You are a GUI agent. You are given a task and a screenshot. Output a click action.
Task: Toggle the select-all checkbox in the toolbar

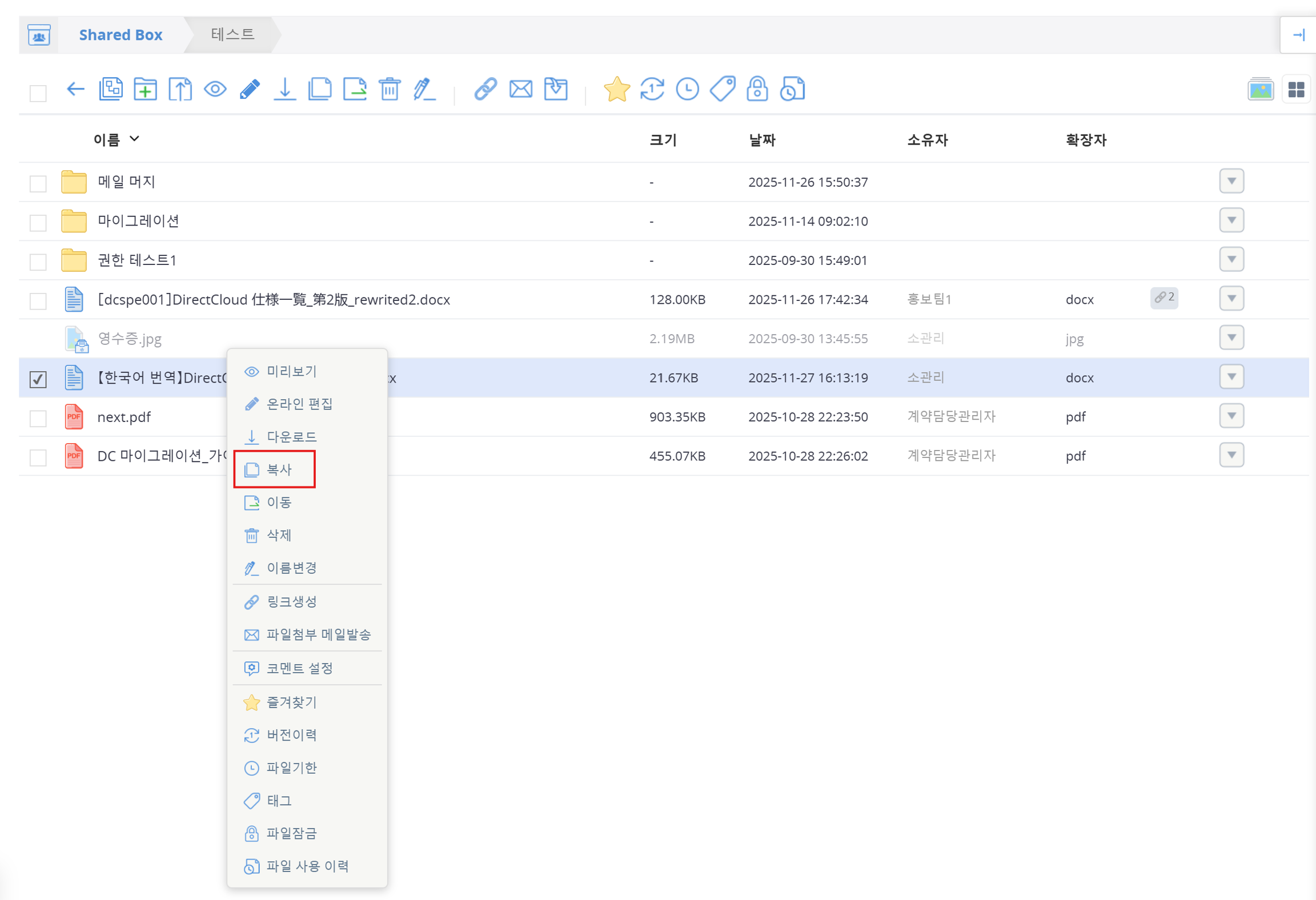(x=38, y=93)
